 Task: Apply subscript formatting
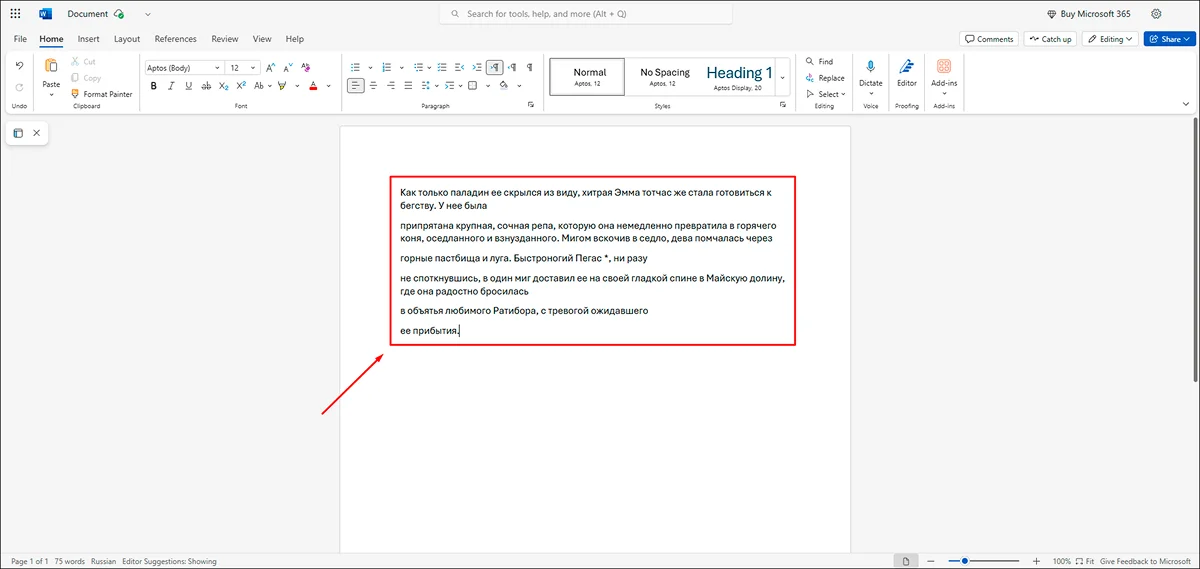coord(224,86)
